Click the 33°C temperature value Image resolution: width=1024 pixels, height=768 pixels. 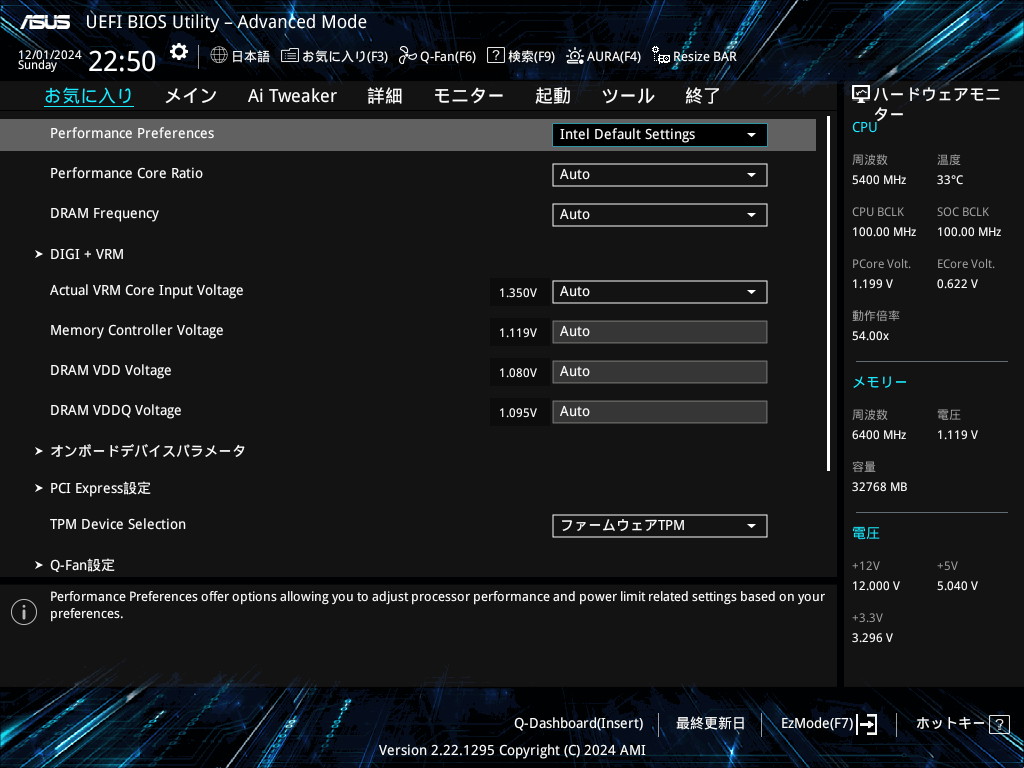[950, 180]
